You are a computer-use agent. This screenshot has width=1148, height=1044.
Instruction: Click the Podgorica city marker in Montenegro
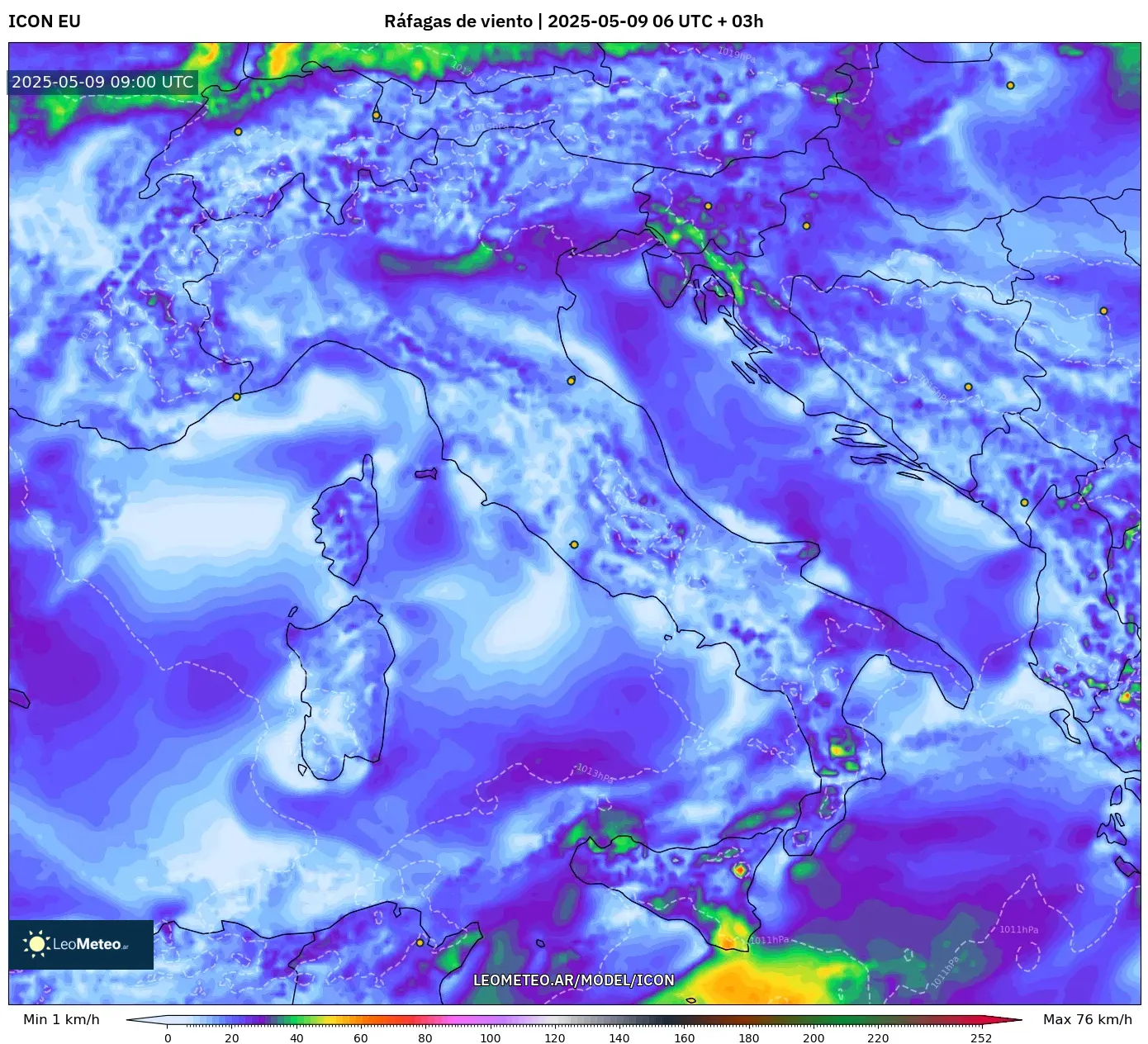[1024, 502]
